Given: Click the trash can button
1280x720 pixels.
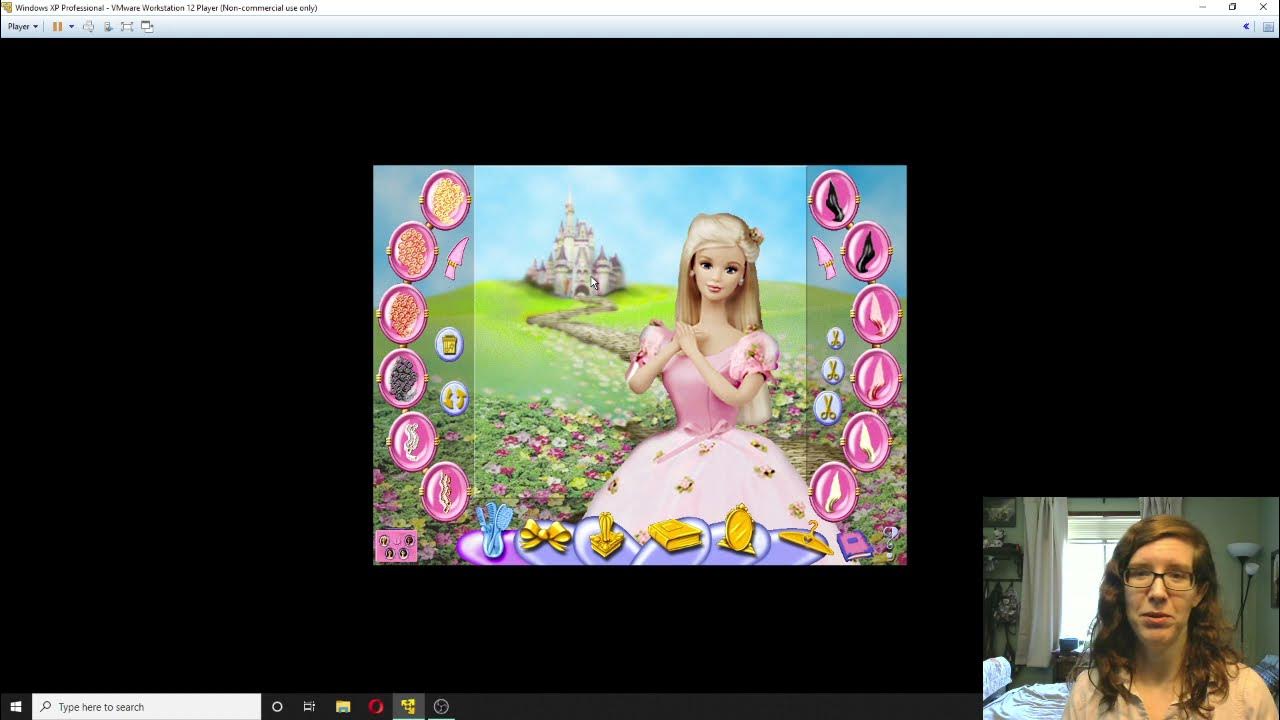Looking at the screenshot, I should pos(449,344).
